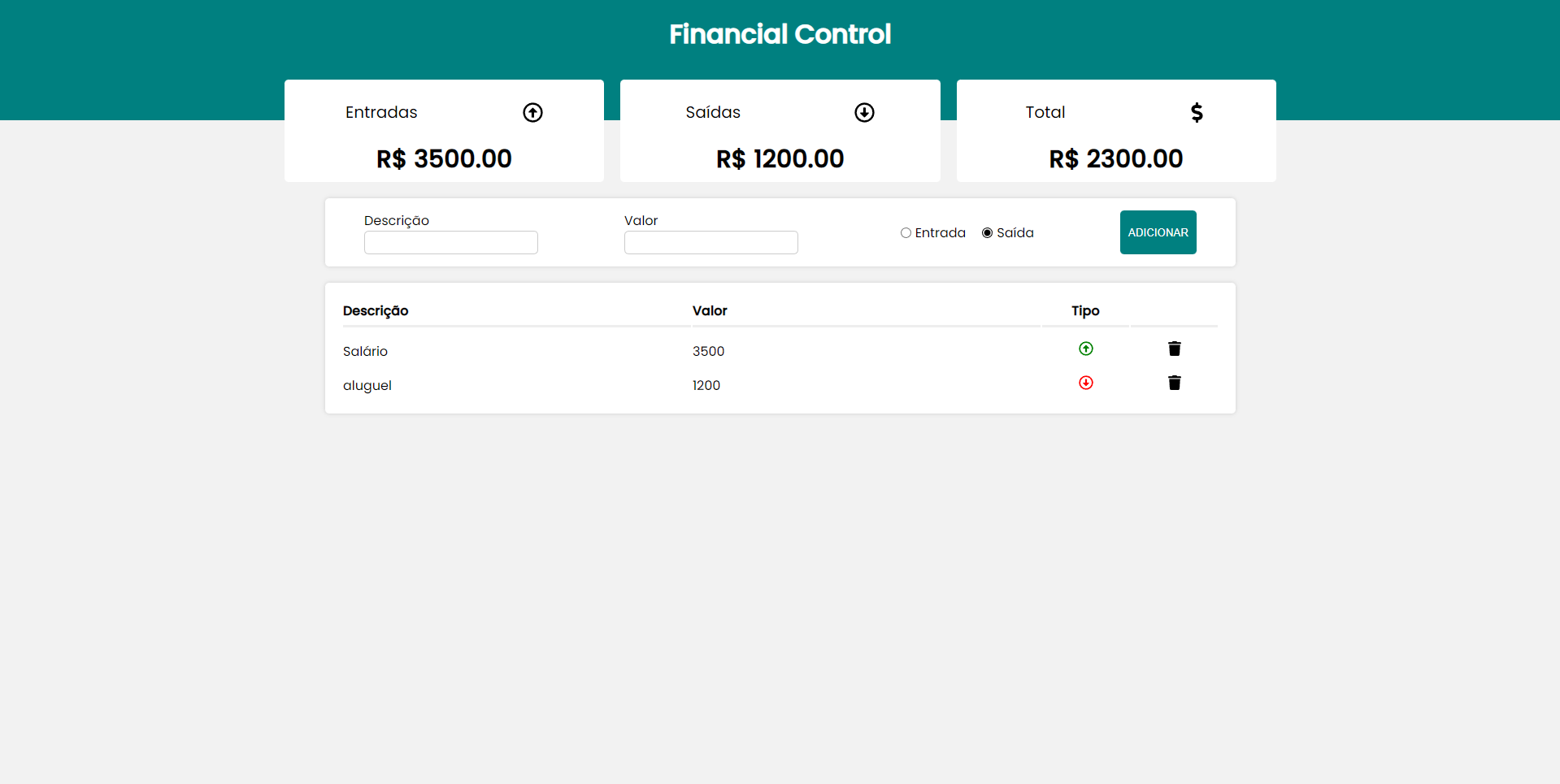Click the R$ 2300.00 amount on Total card
This screenshot has width=1560, height=784.
pyautogui.click(x=1115, y=158)
